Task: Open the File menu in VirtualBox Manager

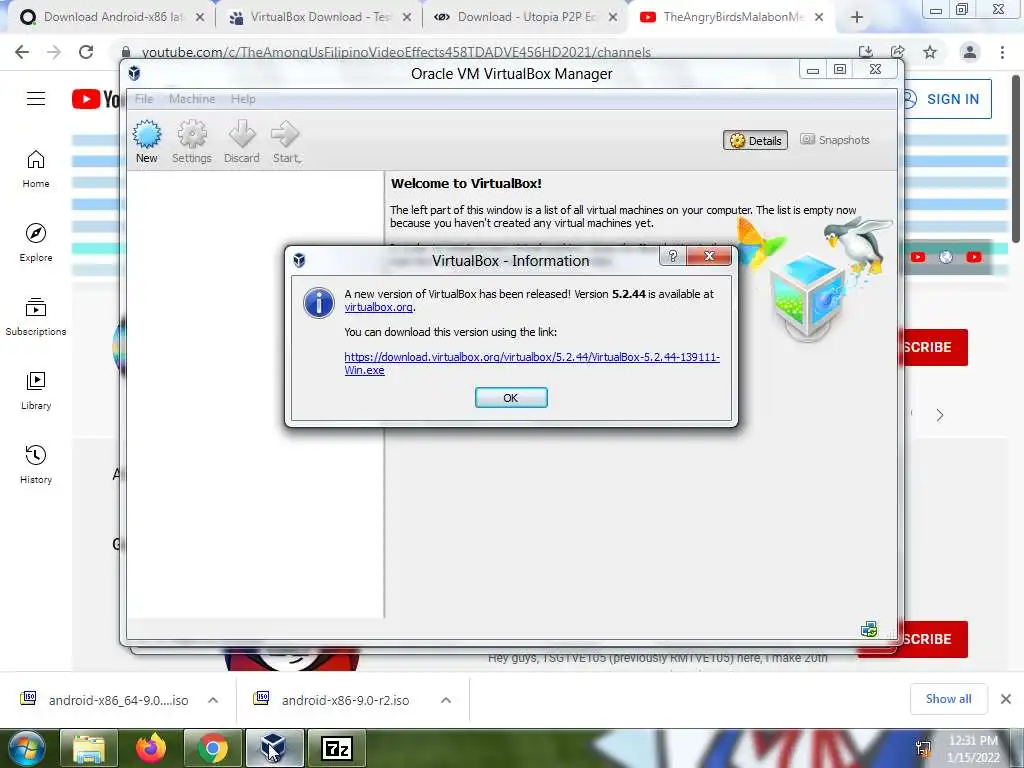Action: coord(144,99)
